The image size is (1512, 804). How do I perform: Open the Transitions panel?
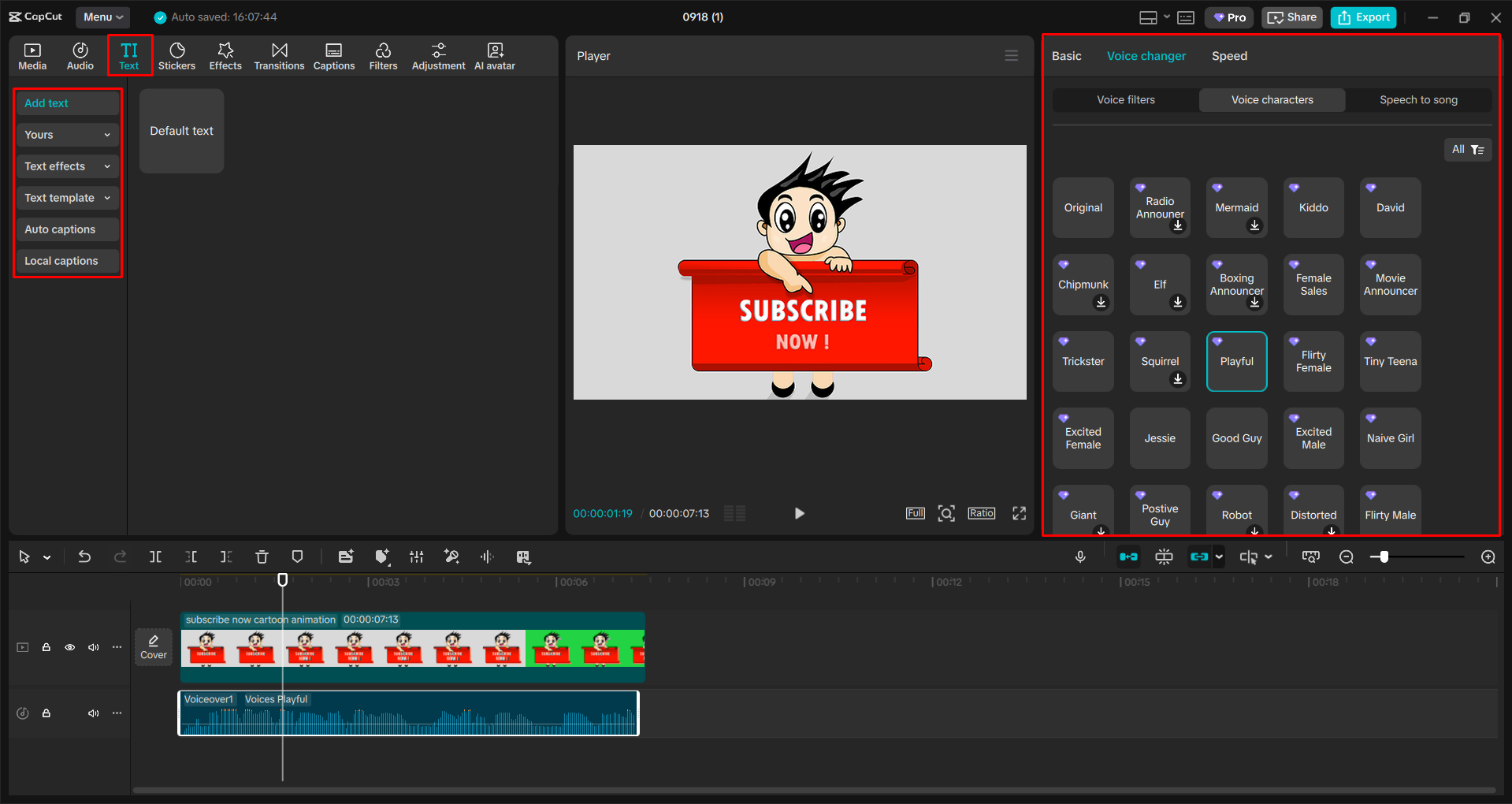click(x=279, y=56)
